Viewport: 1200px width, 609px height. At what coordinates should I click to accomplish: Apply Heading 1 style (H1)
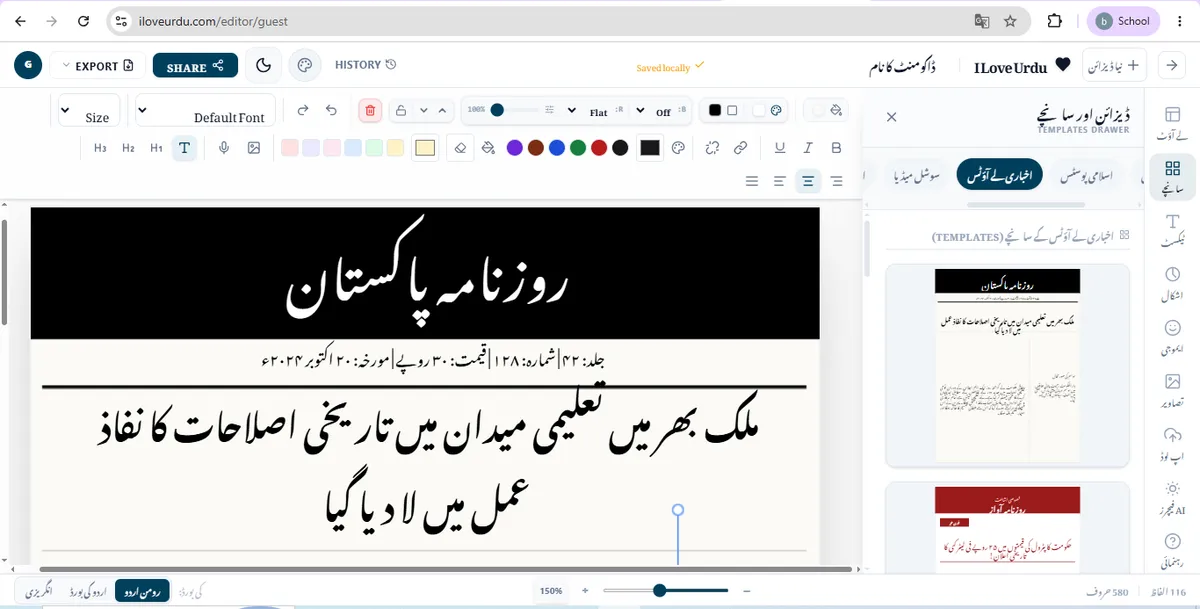156,148
